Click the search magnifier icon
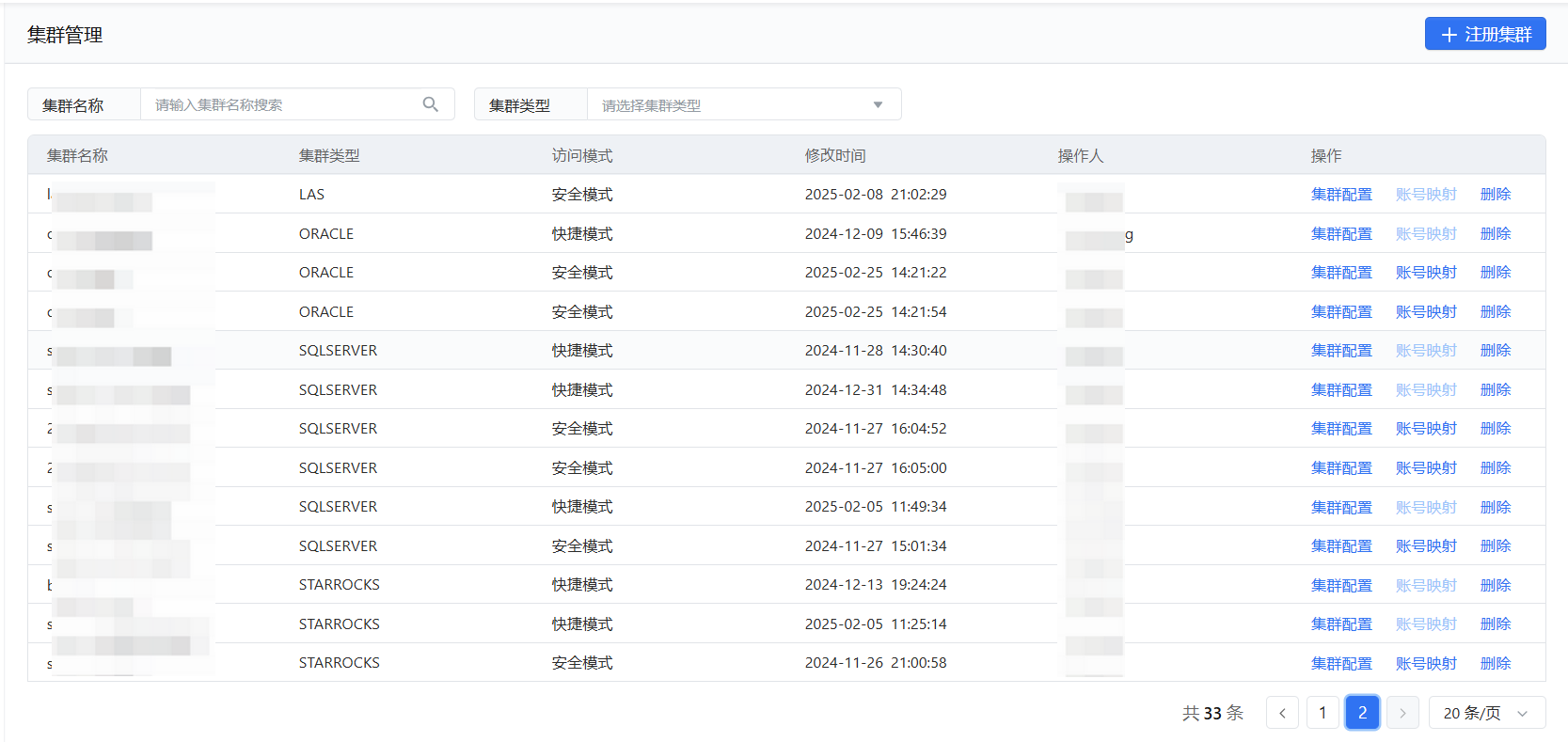The height and width of the screenshot is (742, 1568). pos(430,104)
